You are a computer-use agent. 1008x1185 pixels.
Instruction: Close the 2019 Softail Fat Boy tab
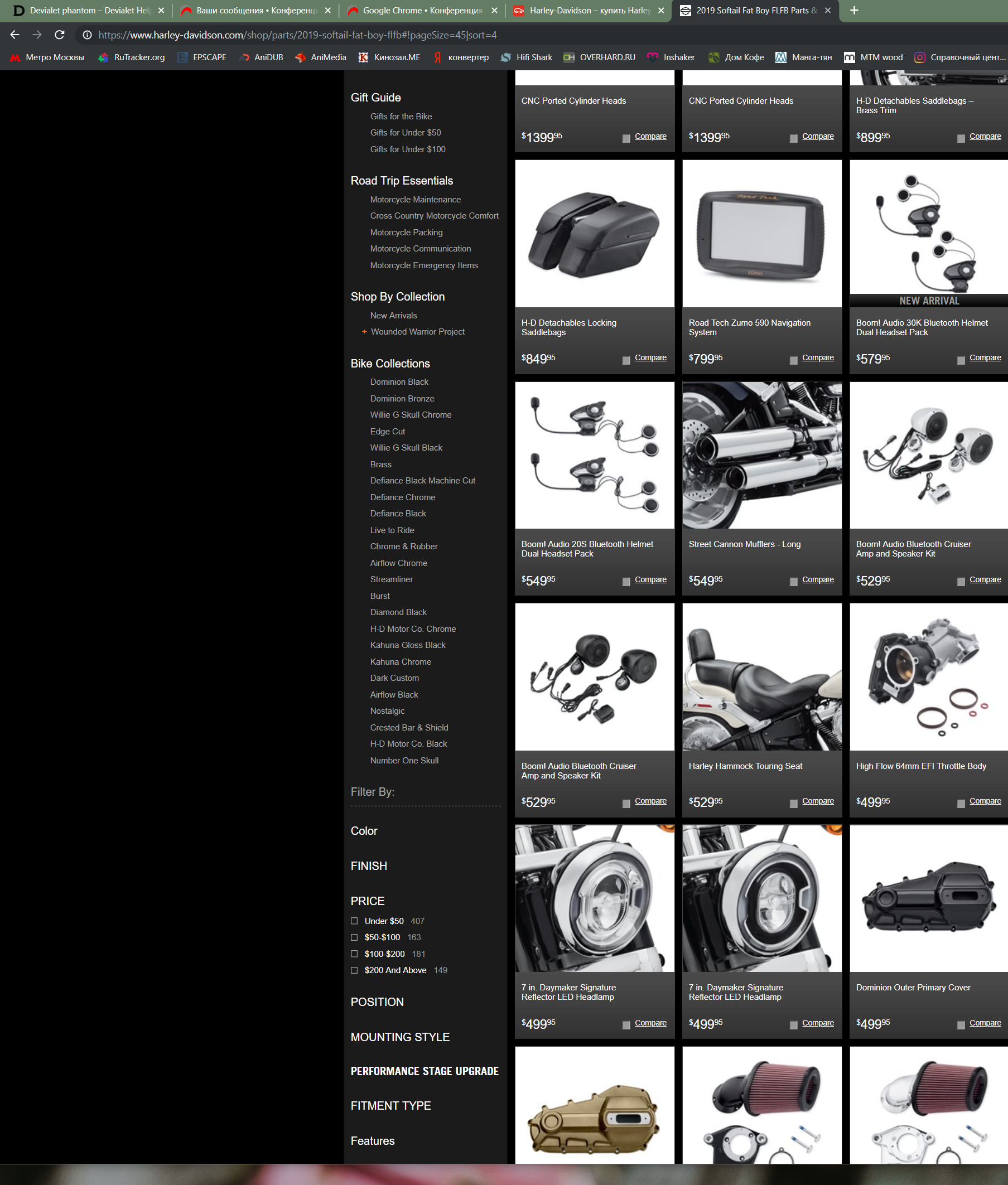coord(827,10)
